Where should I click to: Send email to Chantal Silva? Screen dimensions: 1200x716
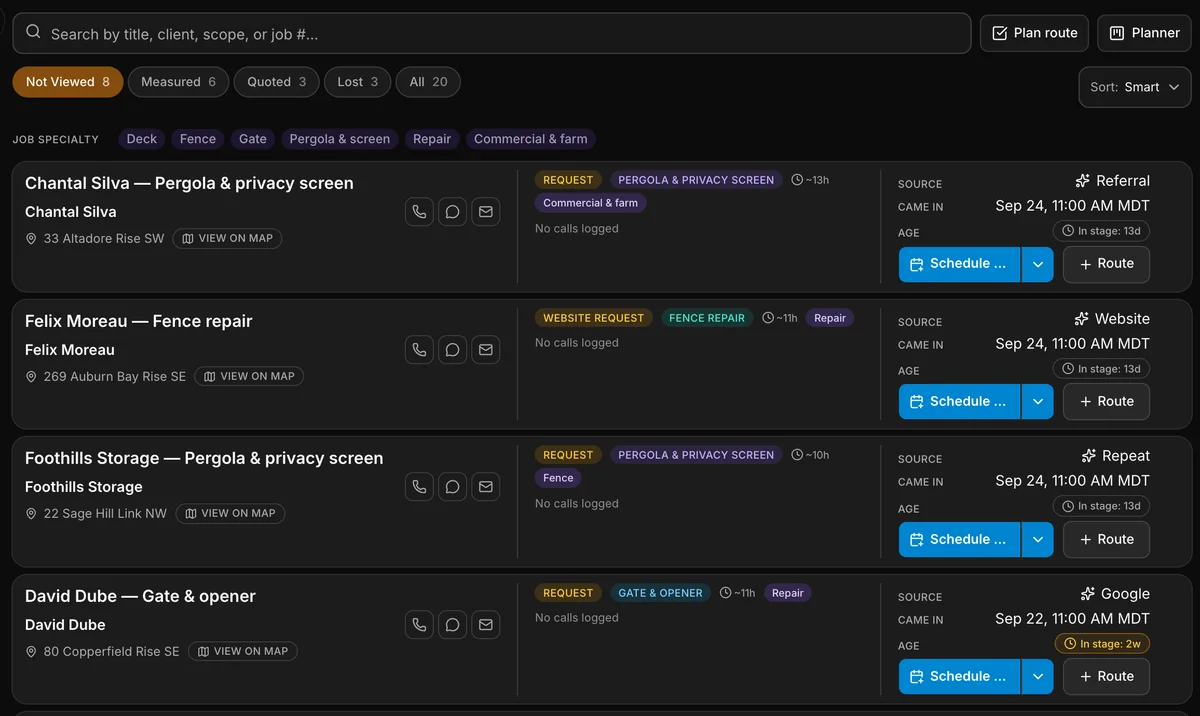coord(486,212)
